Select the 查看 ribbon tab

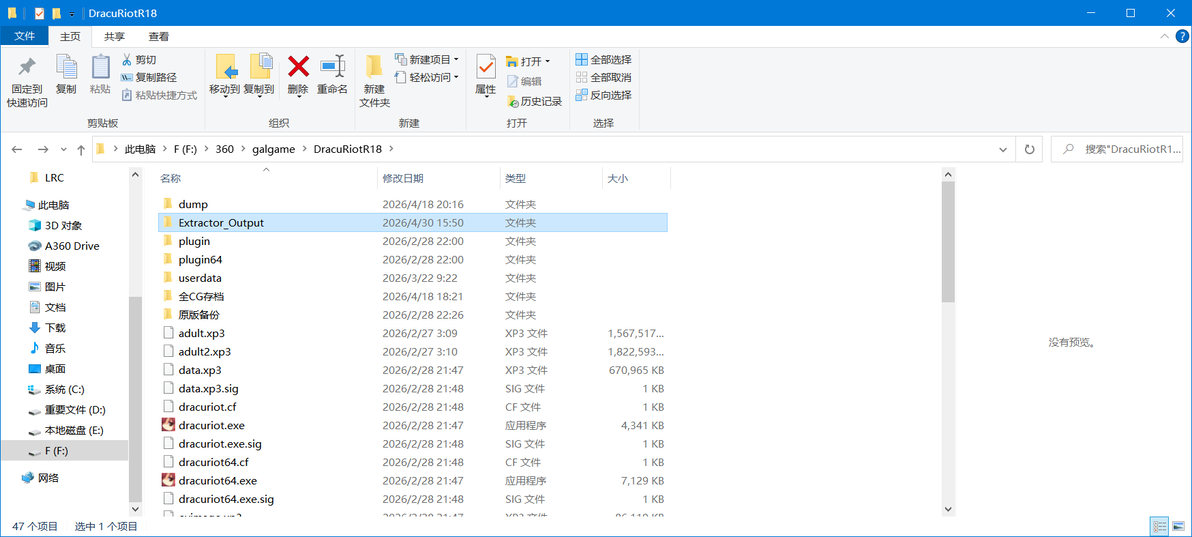(159, 36)
